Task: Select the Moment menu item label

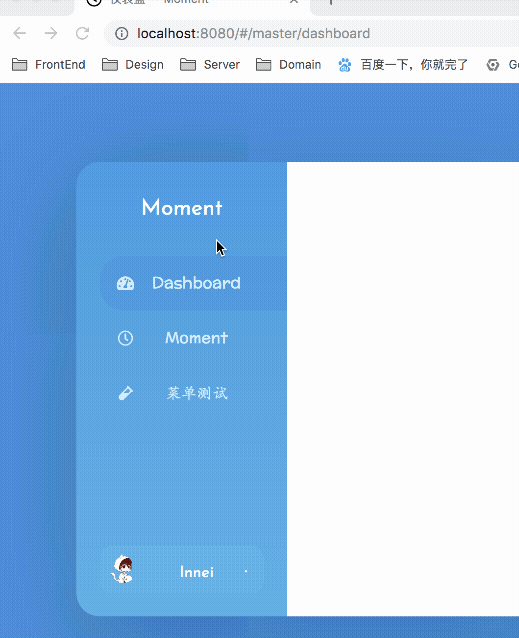Action: (196, 338)
